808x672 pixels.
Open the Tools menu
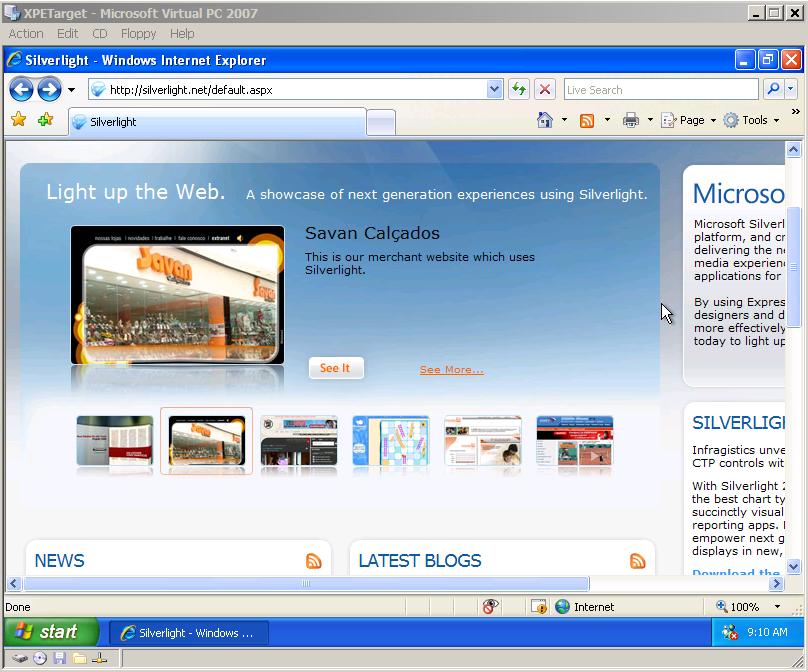click(751, 120)
